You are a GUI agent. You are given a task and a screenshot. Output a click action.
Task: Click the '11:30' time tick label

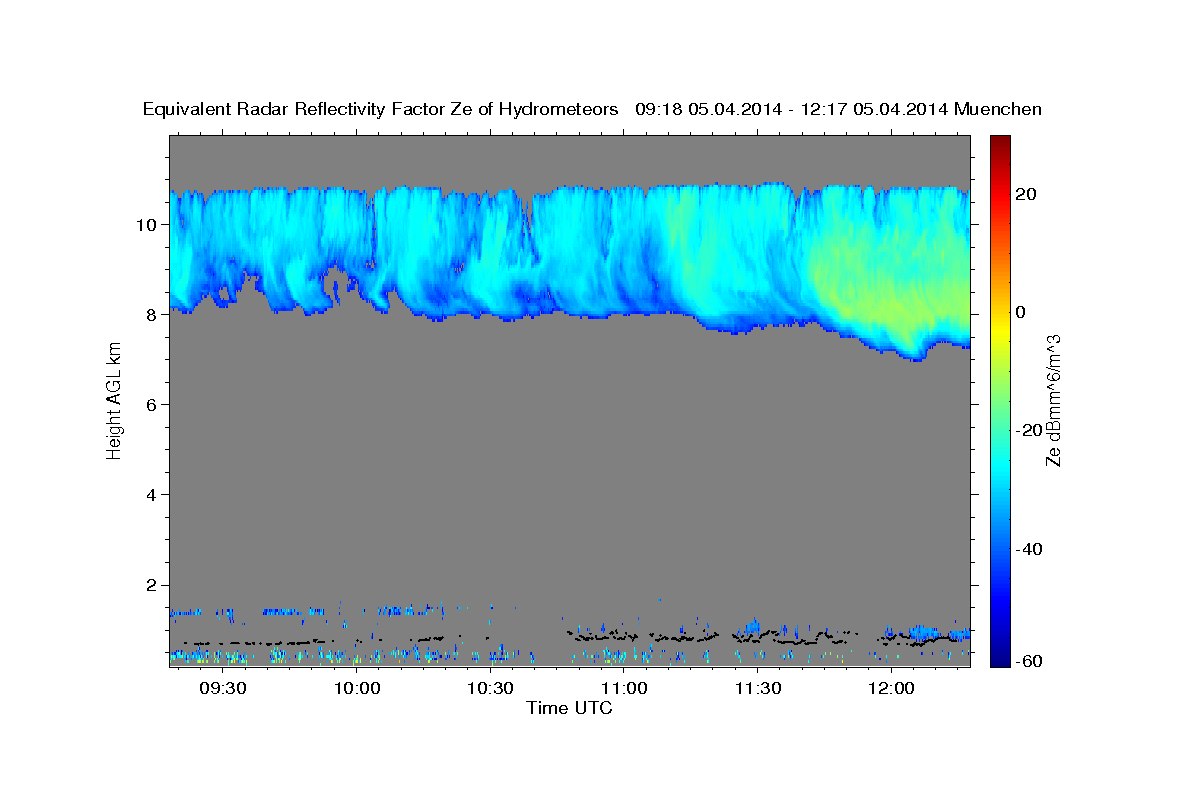click(x=757, y=689)
